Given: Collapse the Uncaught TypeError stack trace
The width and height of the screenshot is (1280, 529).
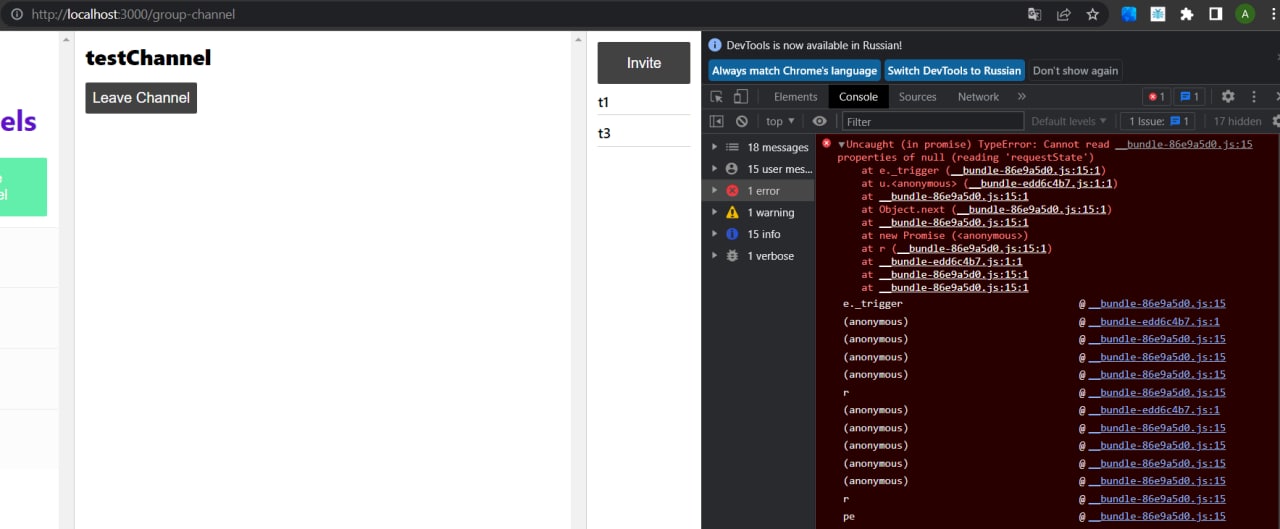Looking at the screenshot, I should click(841, 144).
